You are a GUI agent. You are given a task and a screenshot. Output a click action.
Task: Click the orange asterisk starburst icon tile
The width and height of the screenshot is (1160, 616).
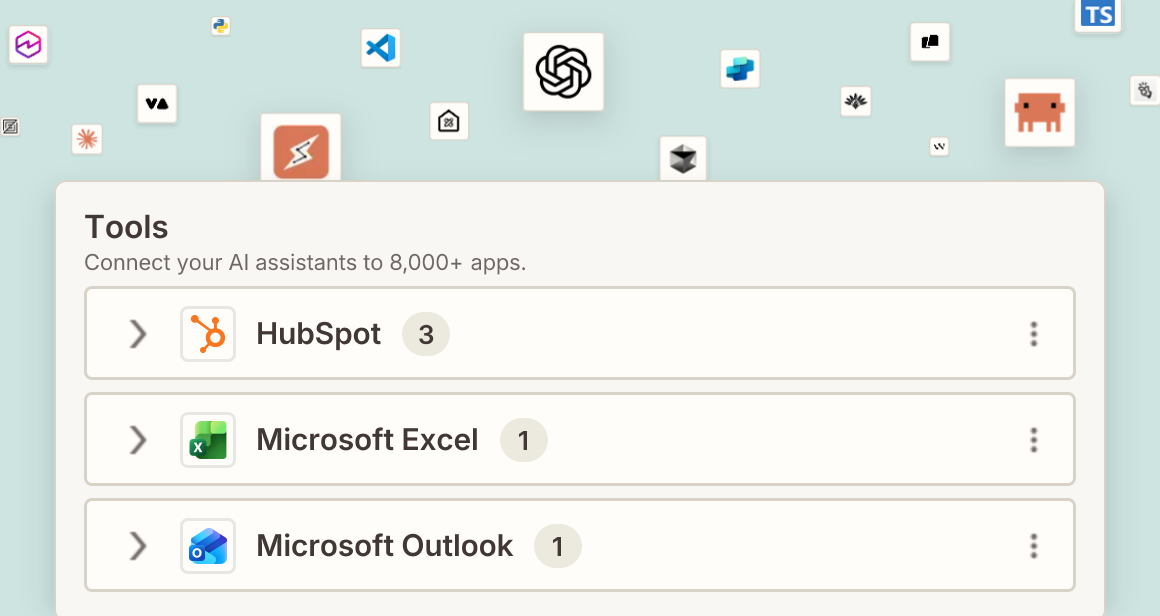(x=87, y=139)
